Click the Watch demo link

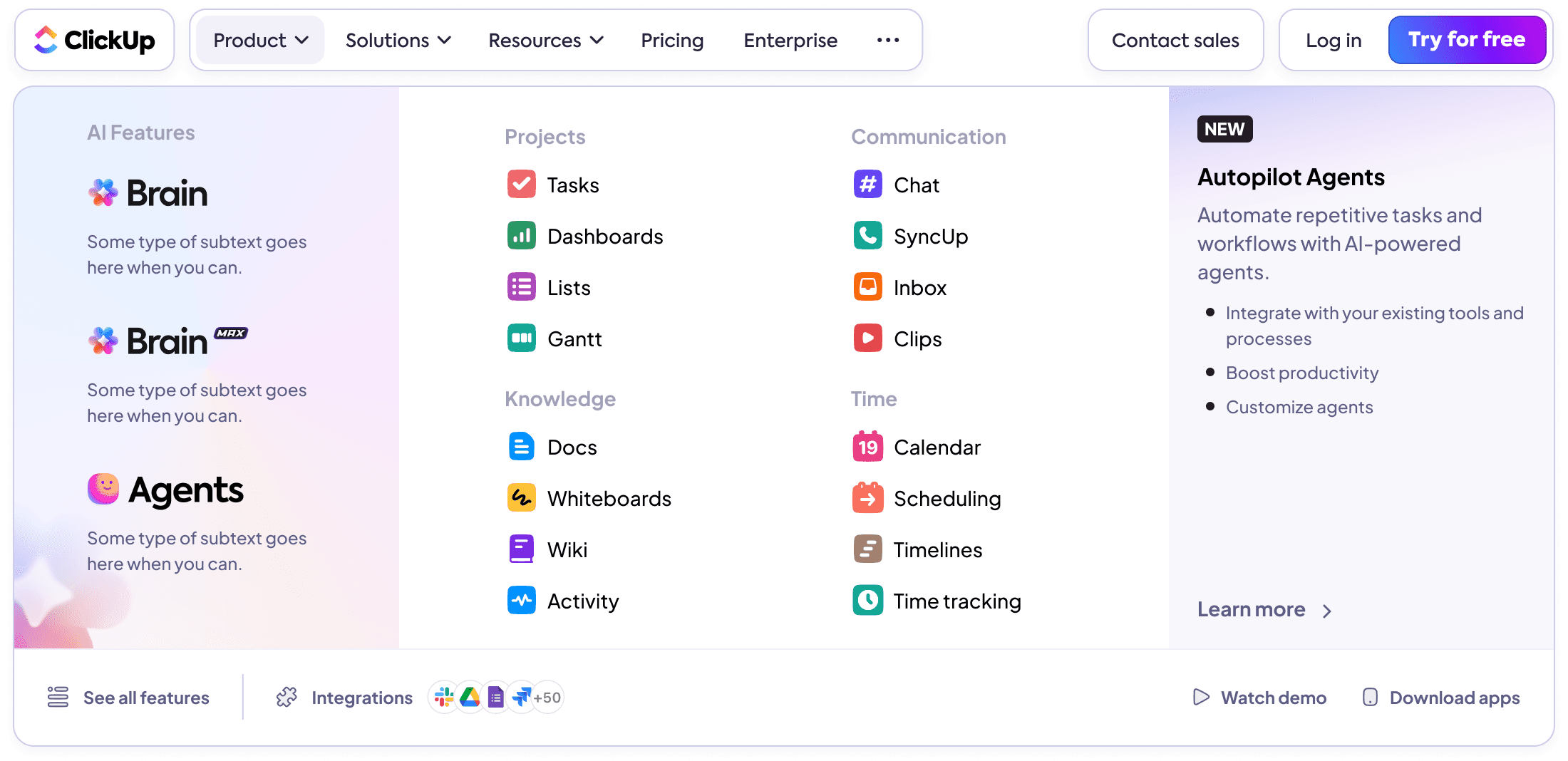(1274, 697)
